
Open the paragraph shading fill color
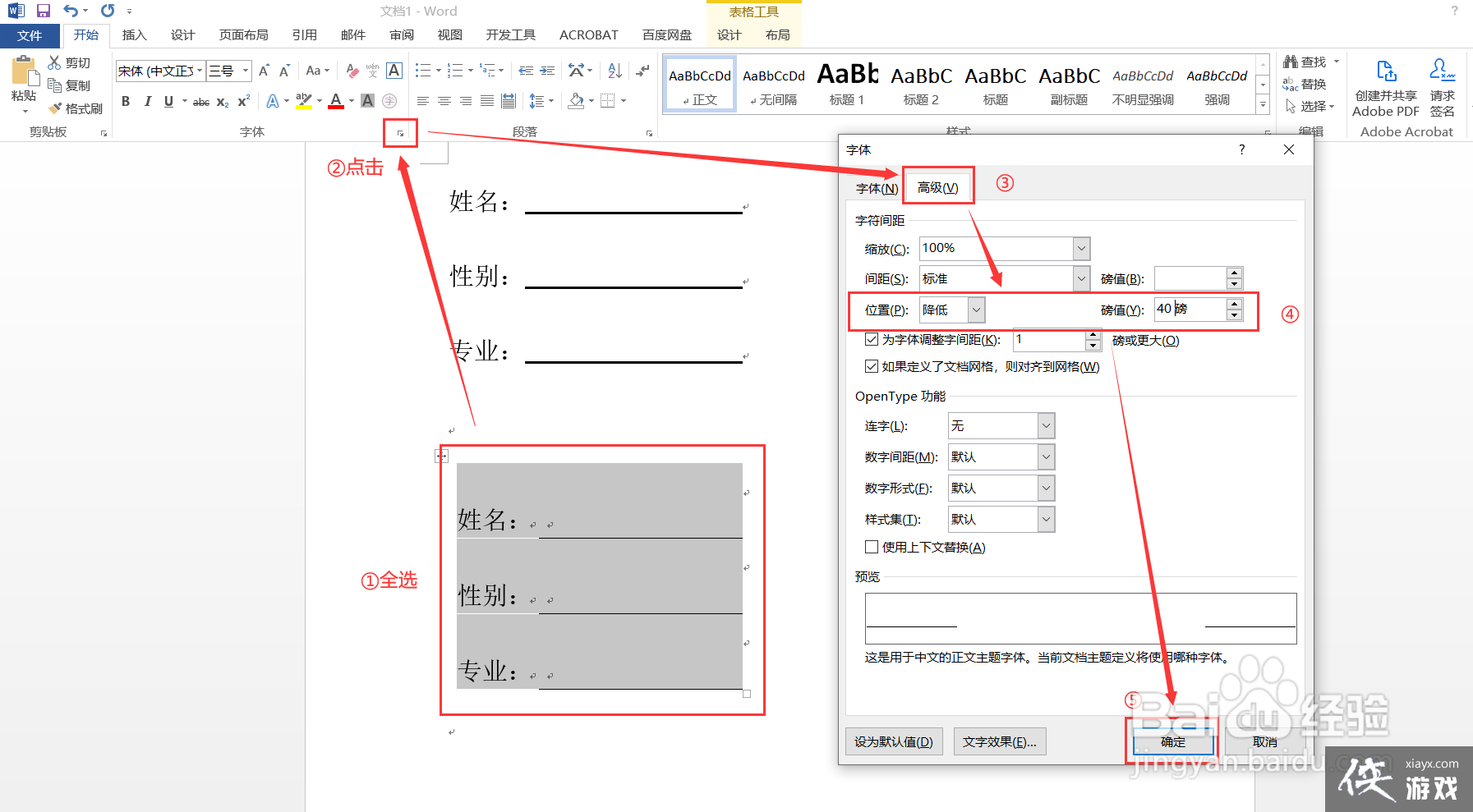(x=577, y=101)
